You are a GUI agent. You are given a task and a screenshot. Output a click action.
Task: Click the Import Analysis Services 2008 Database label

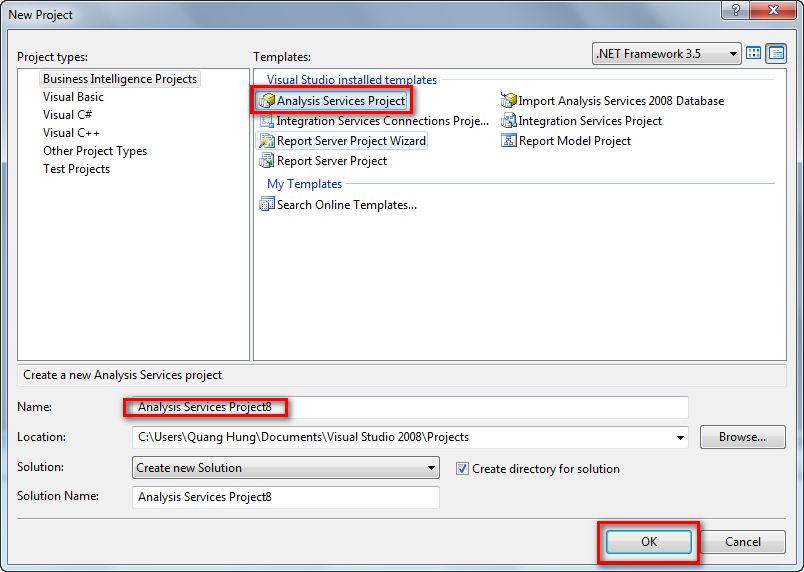point(621,100)
